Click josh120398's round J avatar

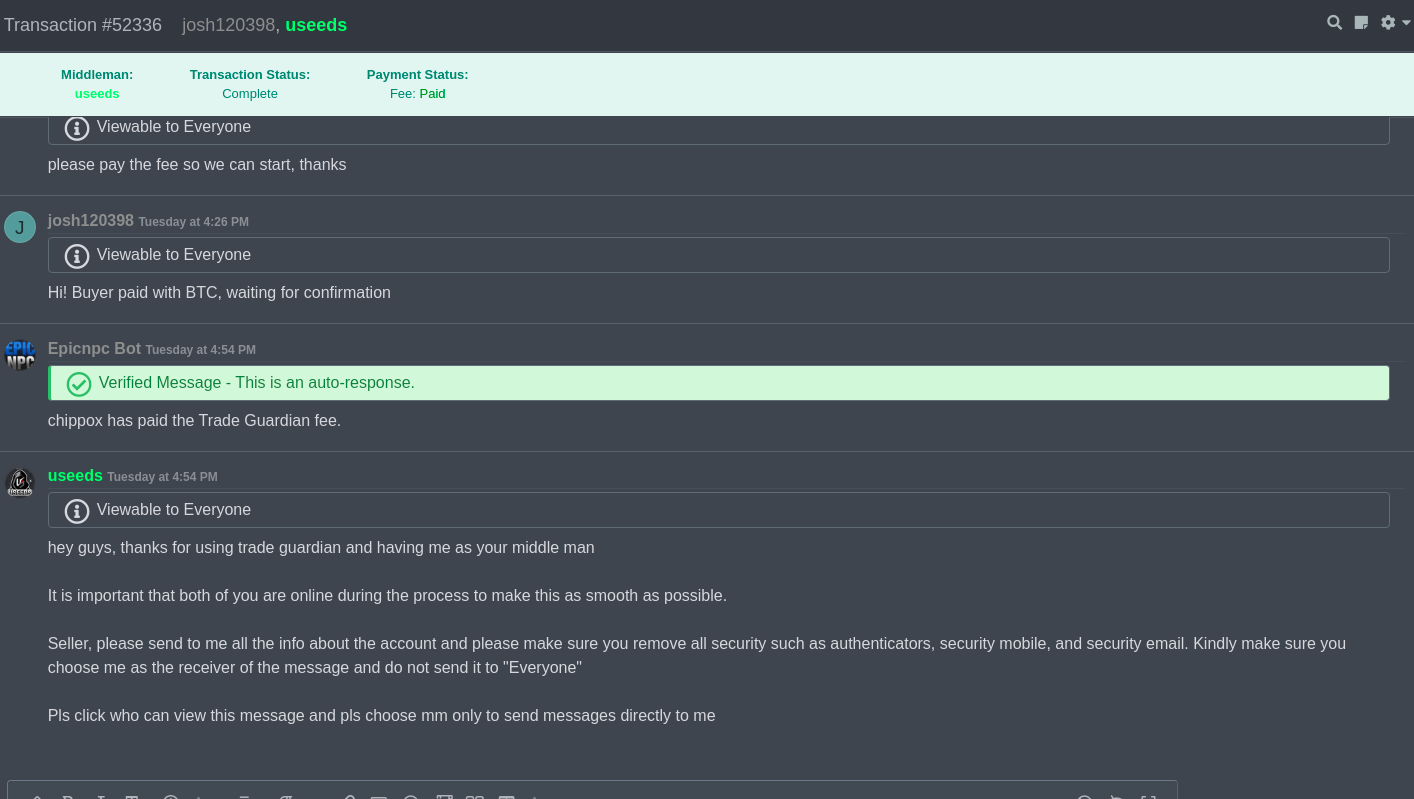(20, 227)
